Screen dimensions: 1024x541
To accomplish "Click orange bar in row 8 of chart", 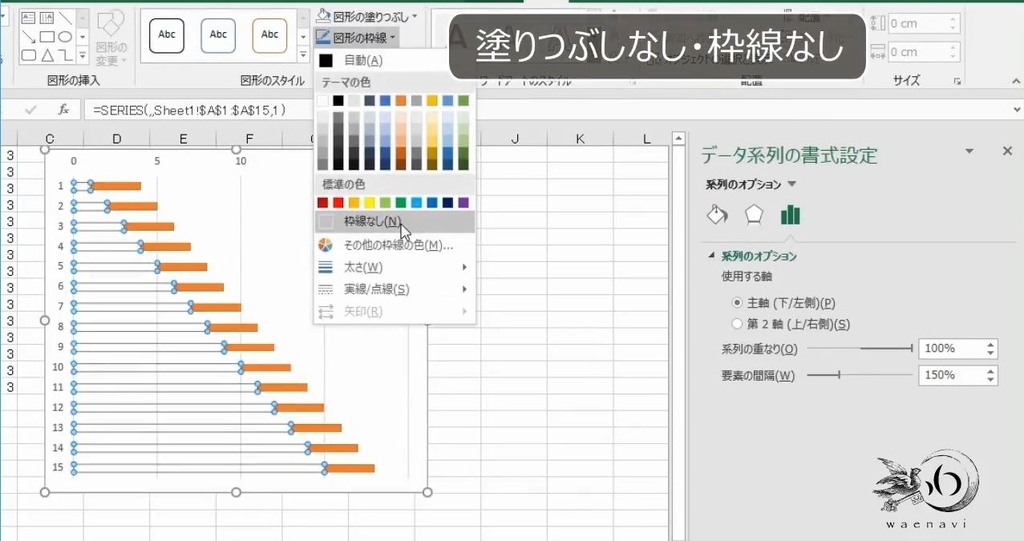I will tap(232, 327).
